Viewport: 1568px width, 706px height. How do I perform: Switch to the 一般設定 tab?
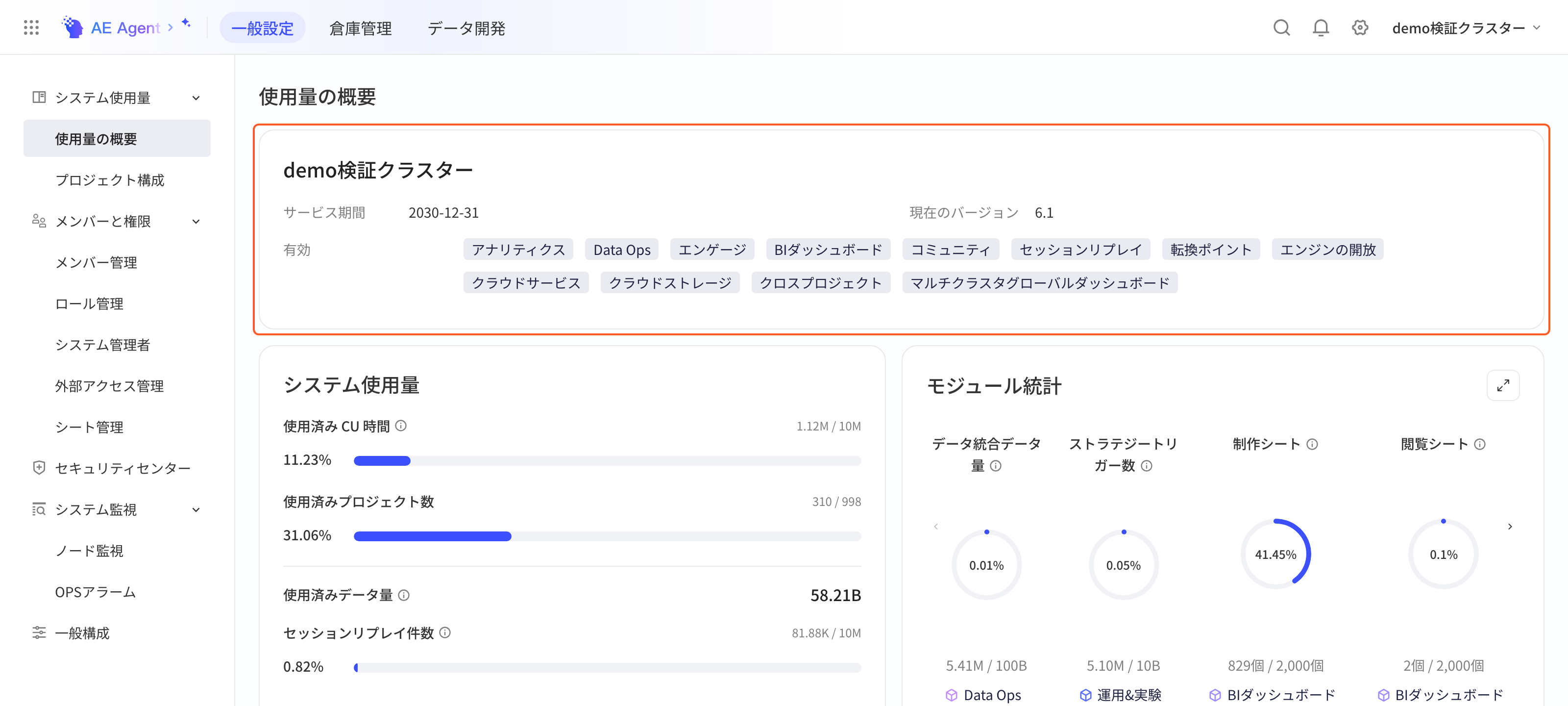pyautogui.click(x=262, y=28)
